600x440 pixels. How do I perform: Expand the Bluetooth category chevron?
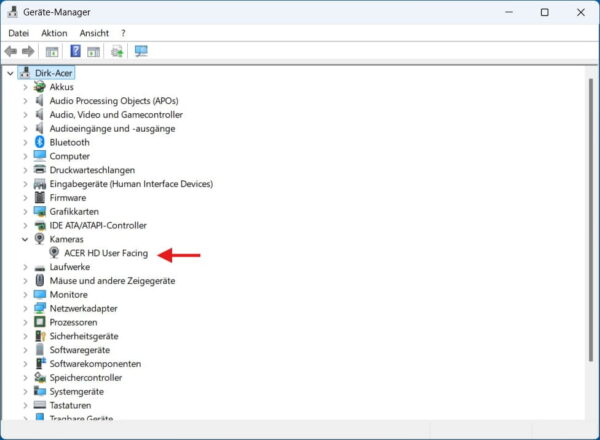coord(25,142)
